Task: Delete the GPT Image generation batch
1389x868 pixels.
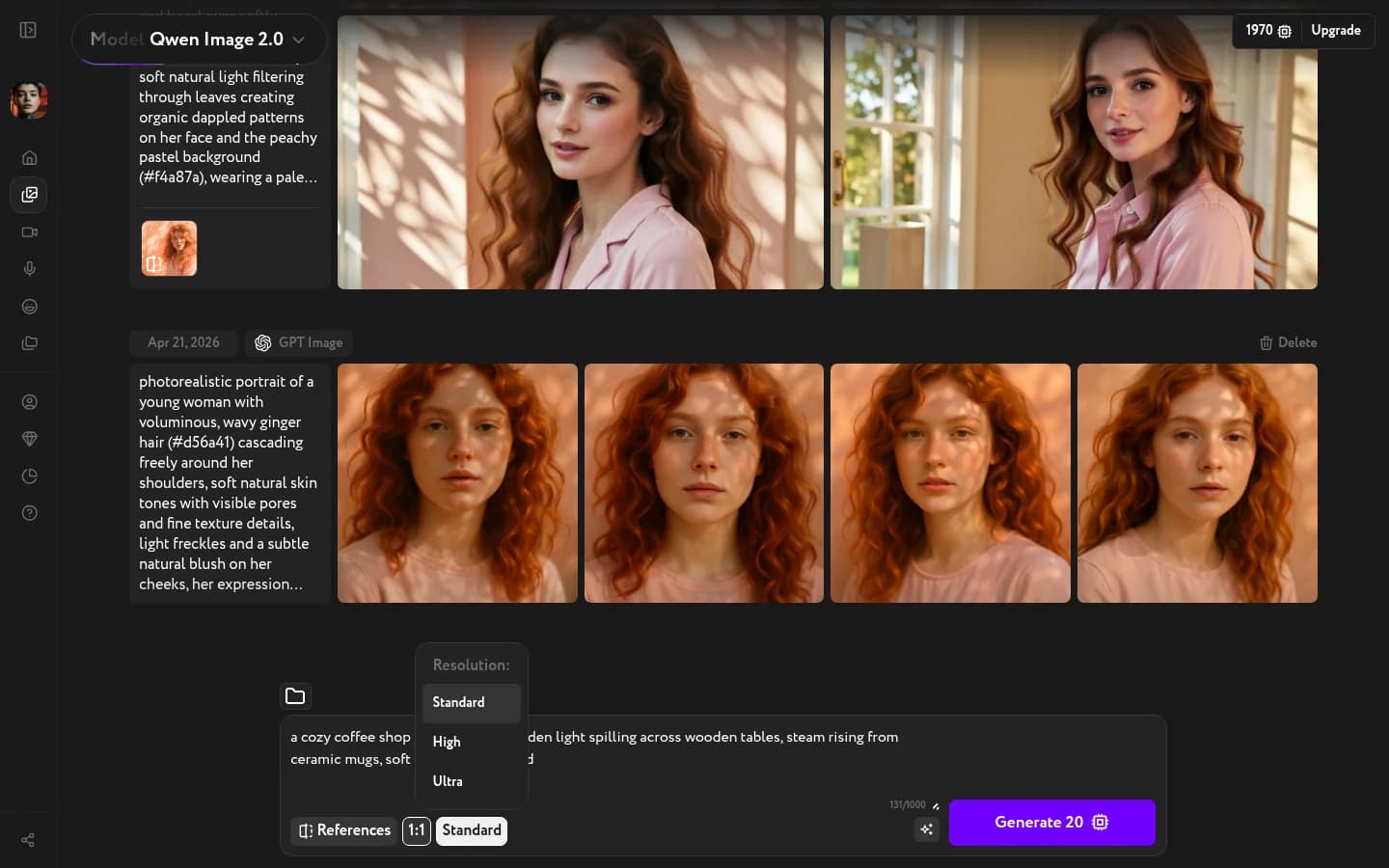Action: coord(1289,342)
